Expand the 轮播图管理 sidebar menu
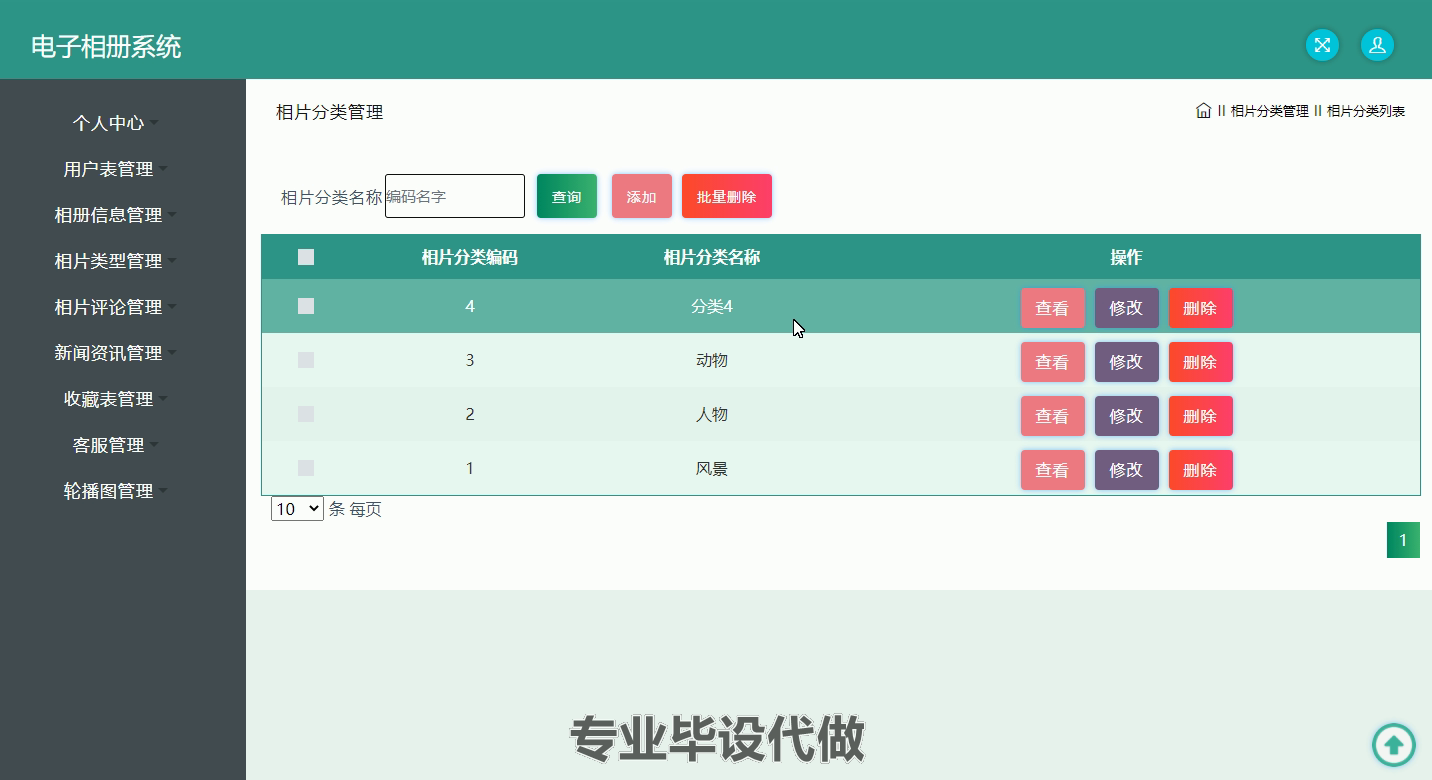The height and width of the screenshot is (780, 1432). [115, 491]
